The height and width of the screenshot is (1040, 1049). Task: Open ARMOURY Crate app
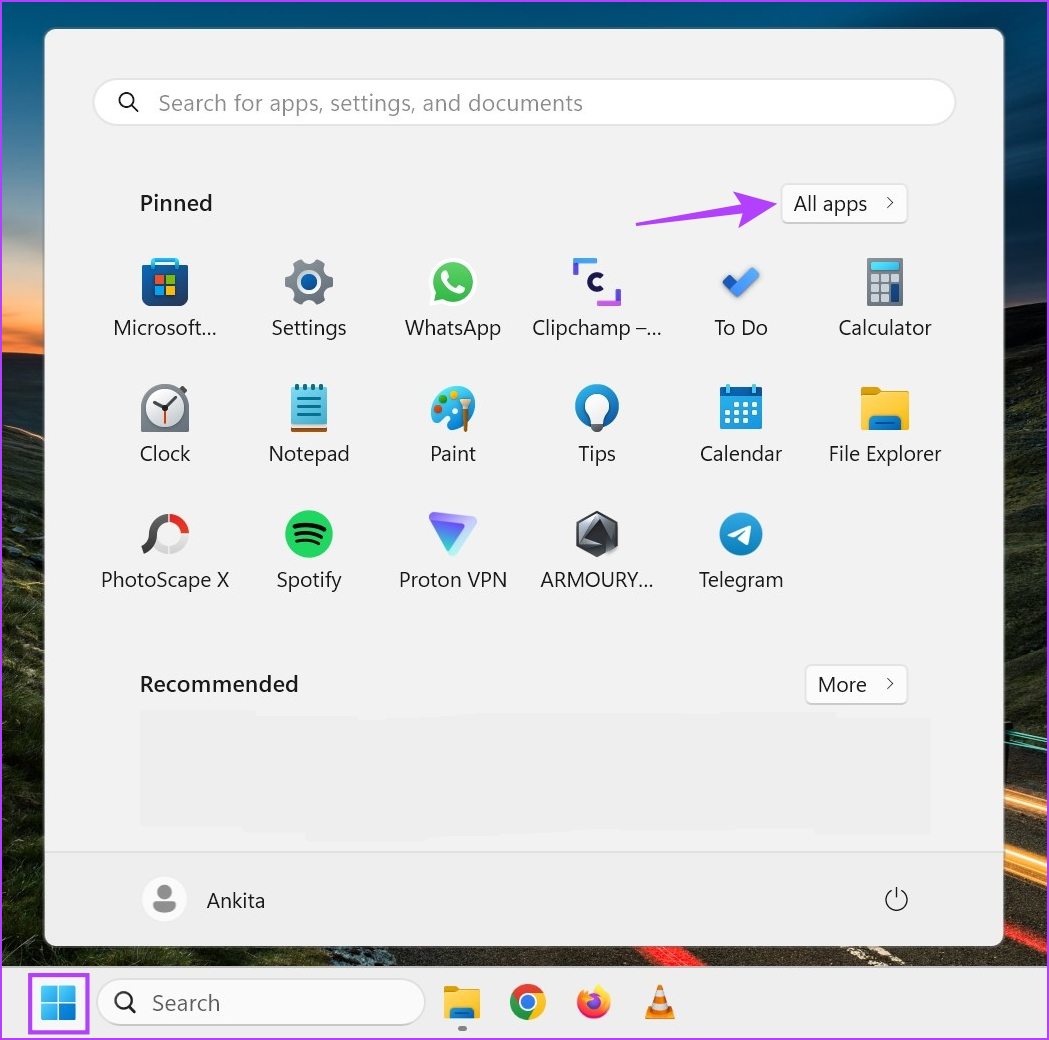596,550
